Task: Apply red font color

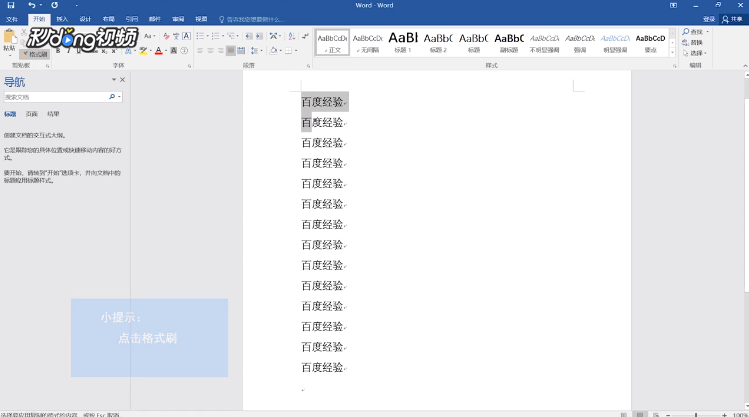Action: coord(158,51)
